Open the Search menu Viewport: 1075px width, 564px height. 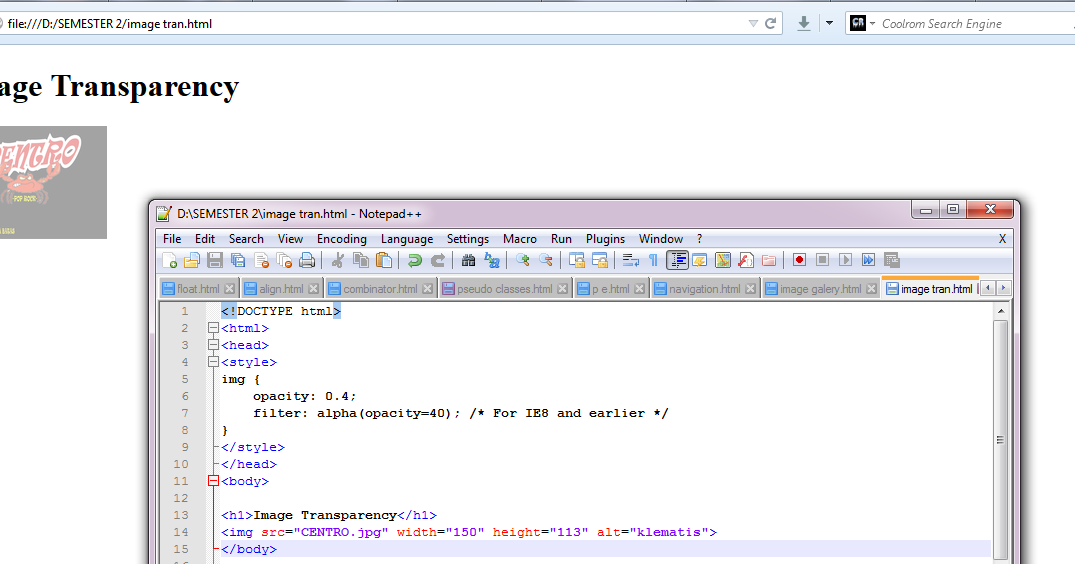pos(246,239)
